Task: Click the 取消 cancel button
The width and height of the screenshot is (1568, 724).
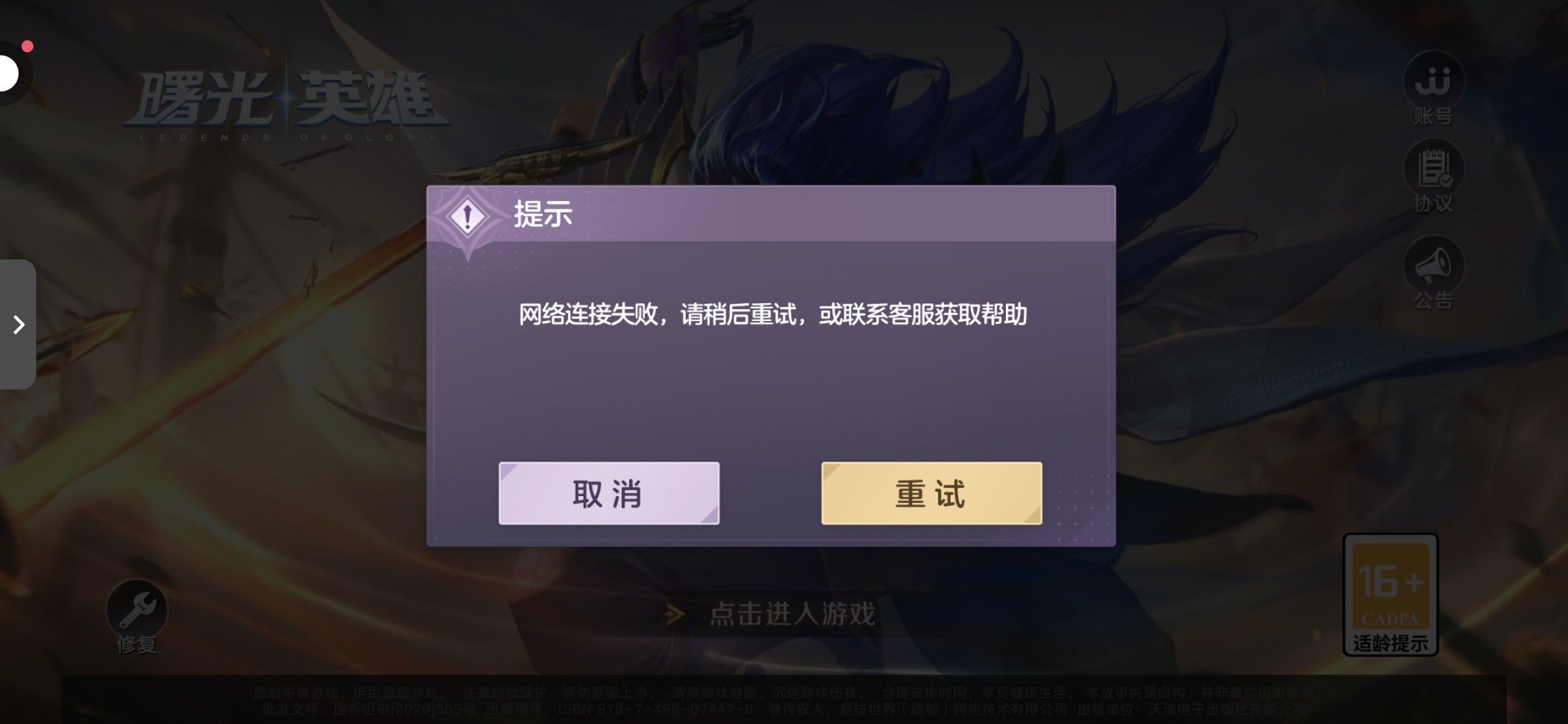Action: tap(608, 493)
